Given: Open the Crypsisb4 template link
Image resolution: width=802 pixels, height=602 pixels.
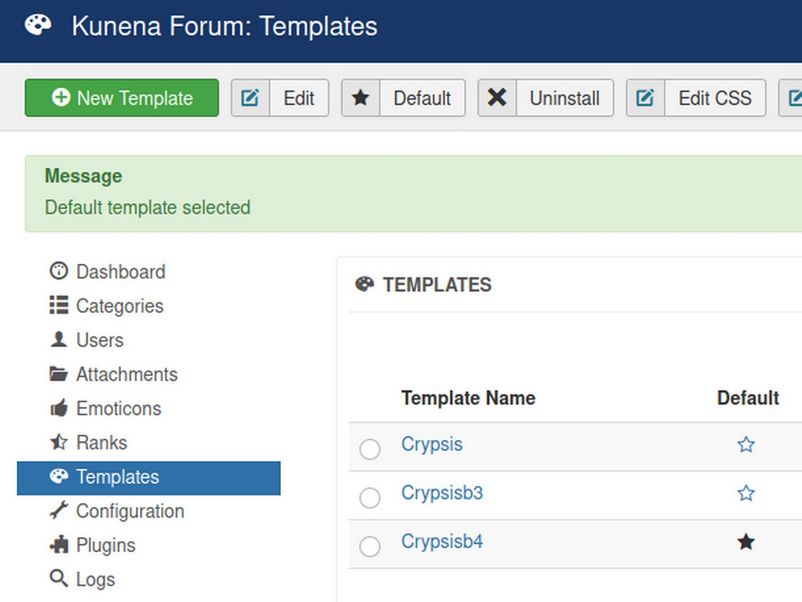Looking at the screenshot, I should click(x=442, y=542).
